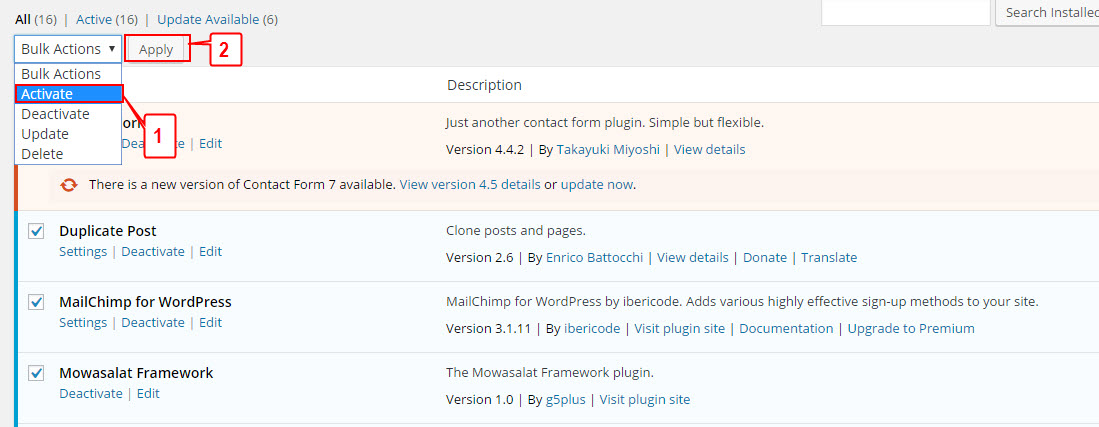Open Edit link for Contact Form 7
Image resolution: width=1099 pixels, height=427 pixels.
coord(210,144)
